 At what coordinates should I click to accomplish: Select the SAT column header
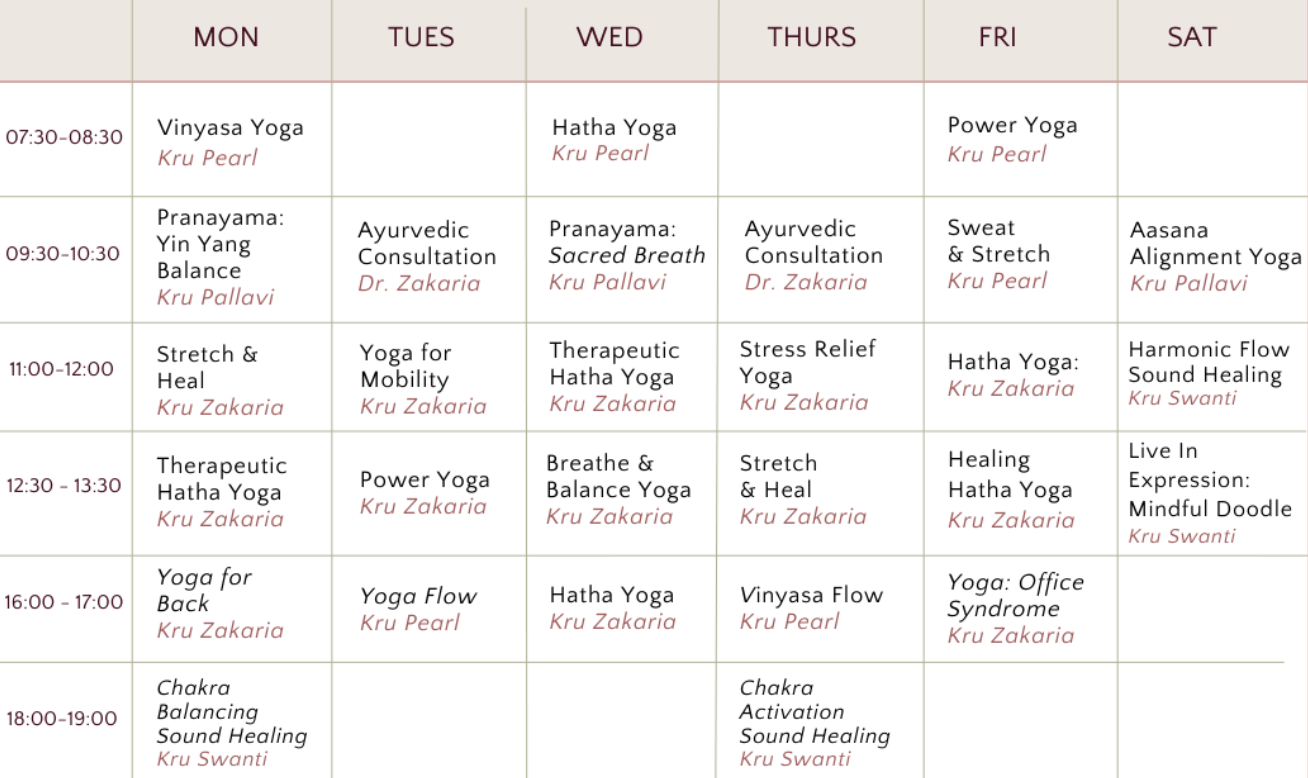point(1192,38)
